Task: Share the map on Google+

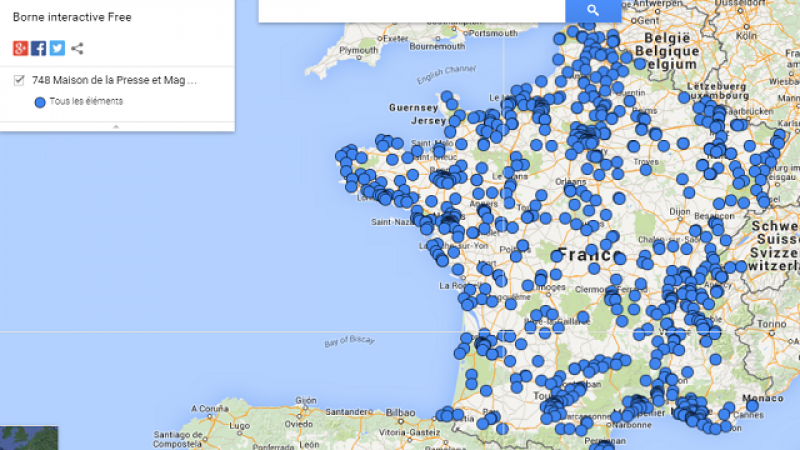Action: pyautogui.click(x=20, y=48)
